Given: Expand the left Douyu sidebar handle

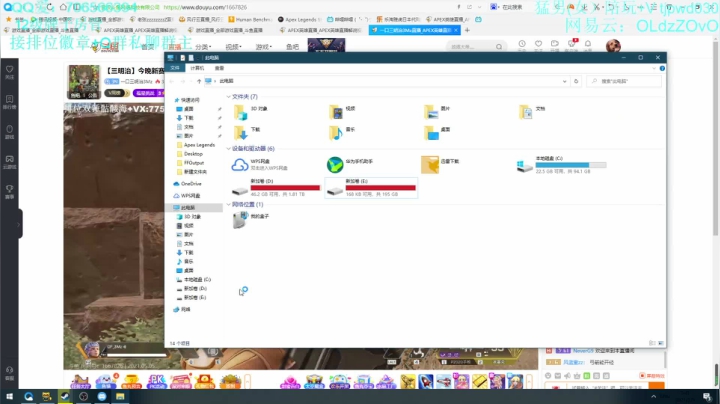Looking at the screenshot, I should click(x=19, y=224).
